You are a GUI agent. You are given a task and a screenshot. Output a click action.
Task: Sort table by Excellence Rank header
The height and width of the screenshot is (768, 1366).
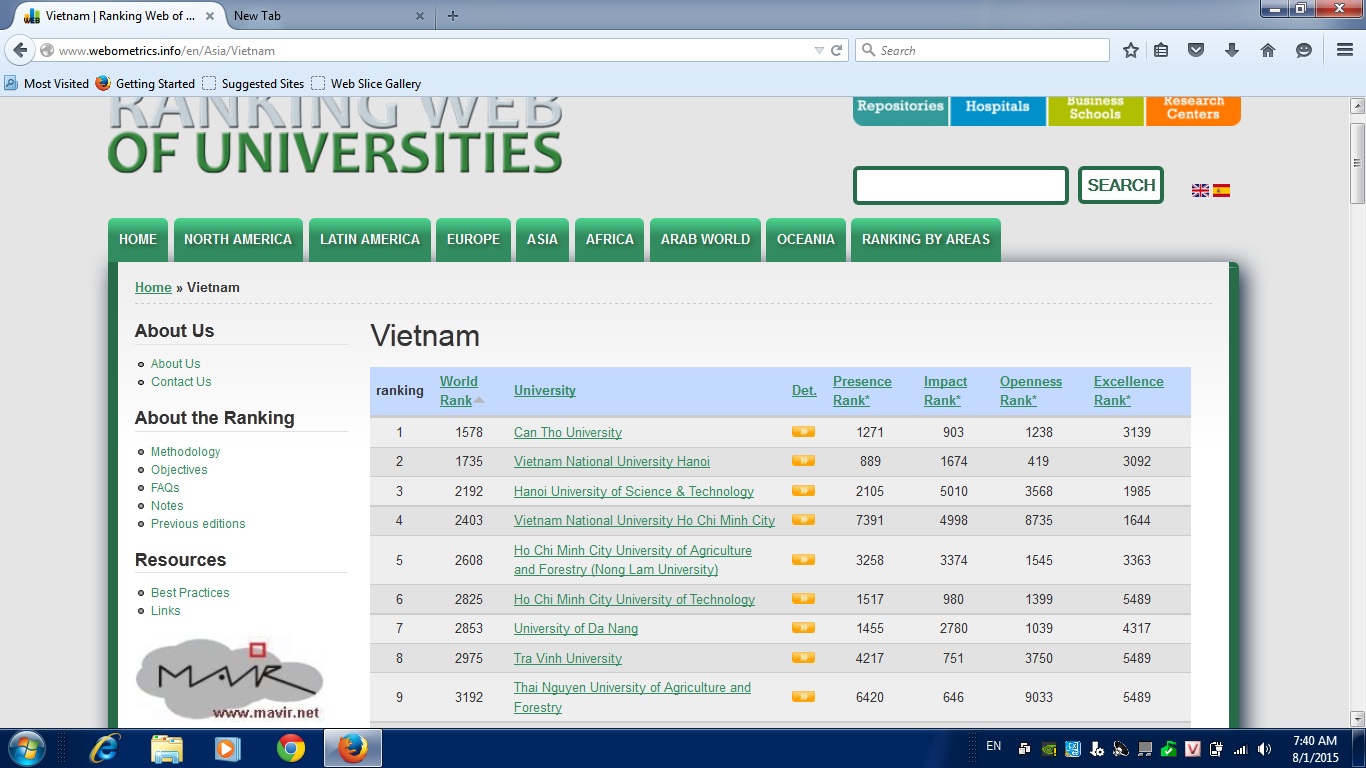pyautogui.click(x=1129, y=391)
